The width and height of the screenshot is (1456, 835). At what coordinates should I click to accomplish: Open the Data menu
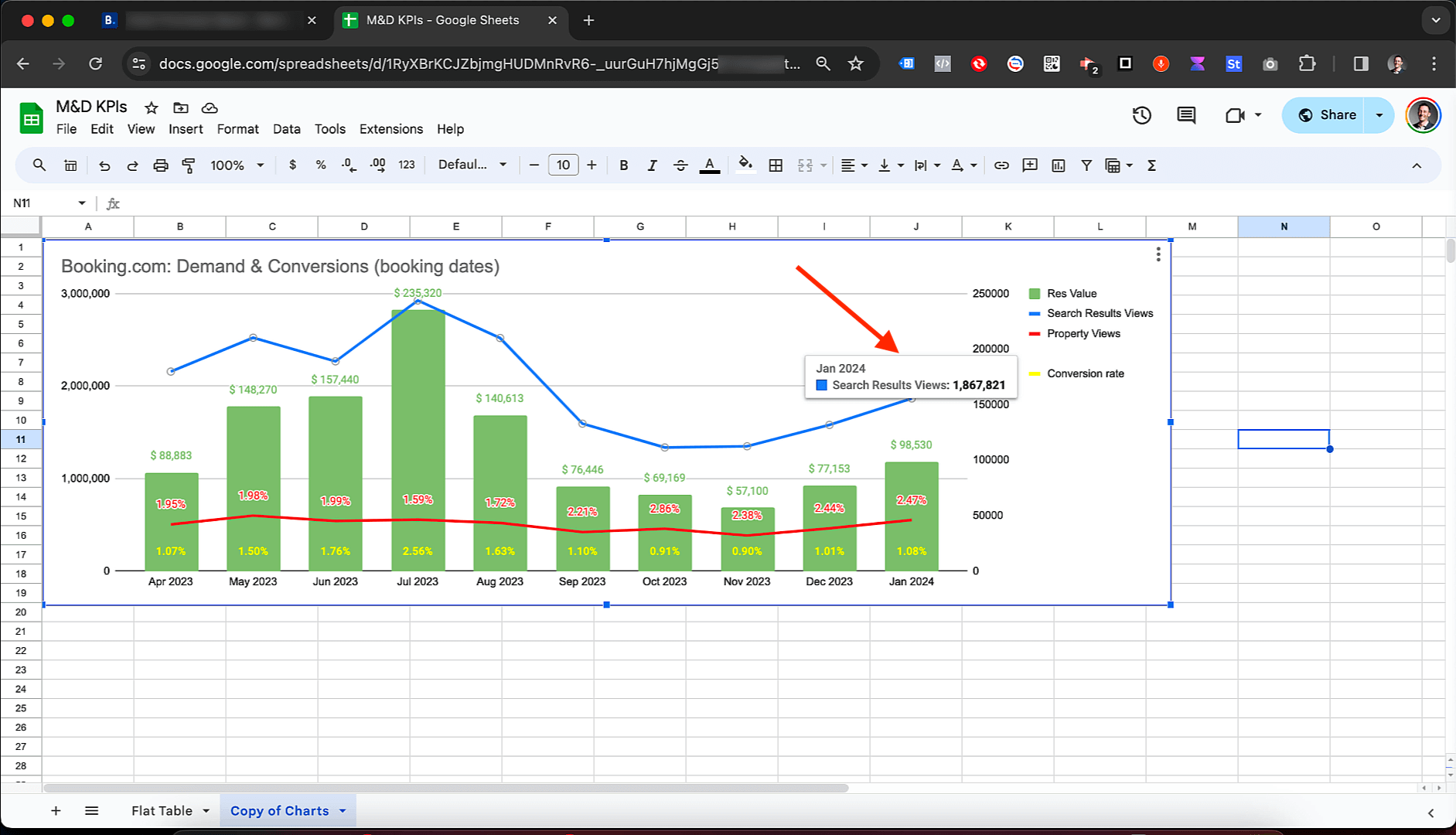[x=286, y=129]
